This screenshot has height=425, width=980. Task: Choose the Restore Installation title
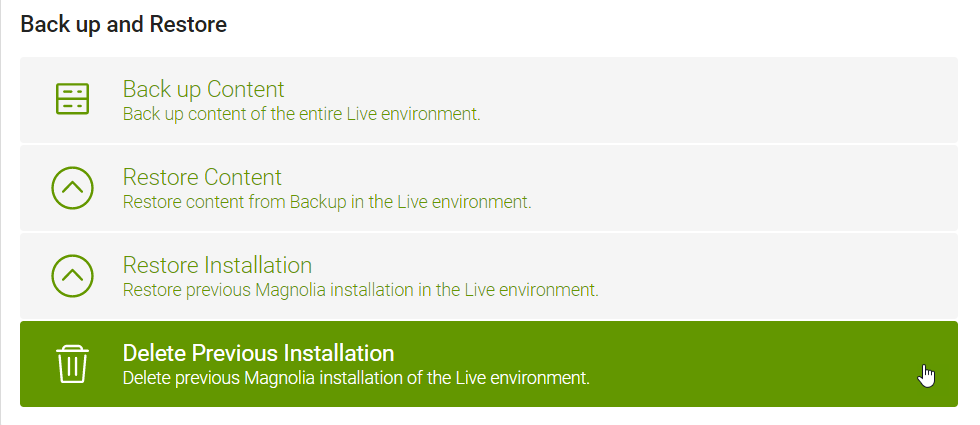[x=217, y=266]
